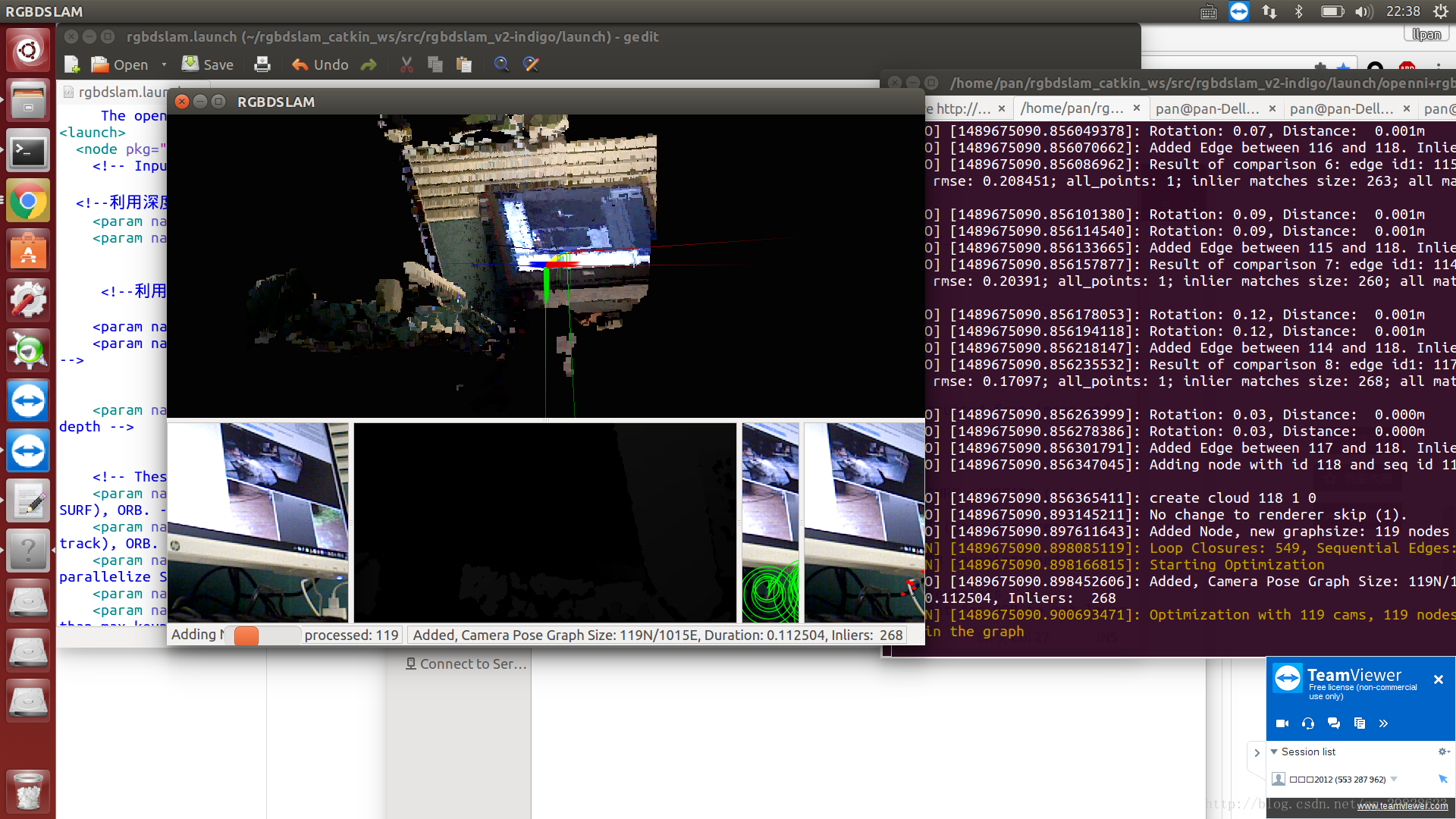The width and height of the screenshot is (1456, 819).
Task: Click the orange progress bar in status
Action: coord(246,635)
